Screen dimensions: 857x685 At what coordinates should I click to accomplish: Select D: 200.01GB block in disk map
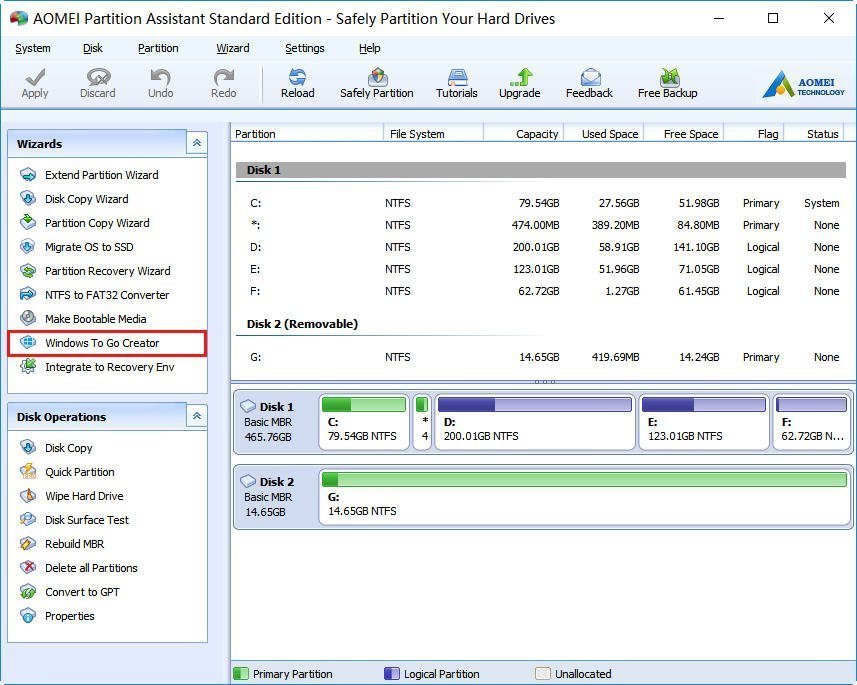pyautogui.click(x=535, y=422)
